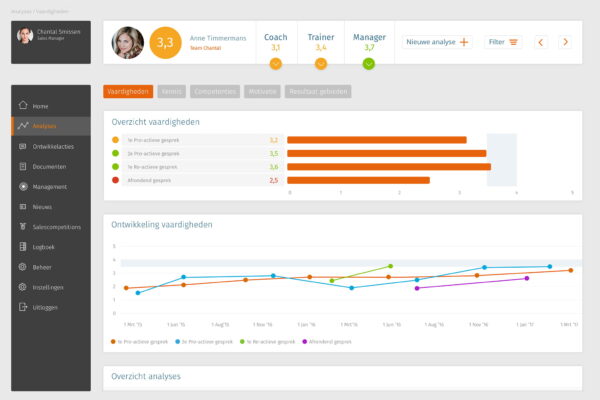
Task: Open Documenten in the sidebar
Action: (49, 166)
